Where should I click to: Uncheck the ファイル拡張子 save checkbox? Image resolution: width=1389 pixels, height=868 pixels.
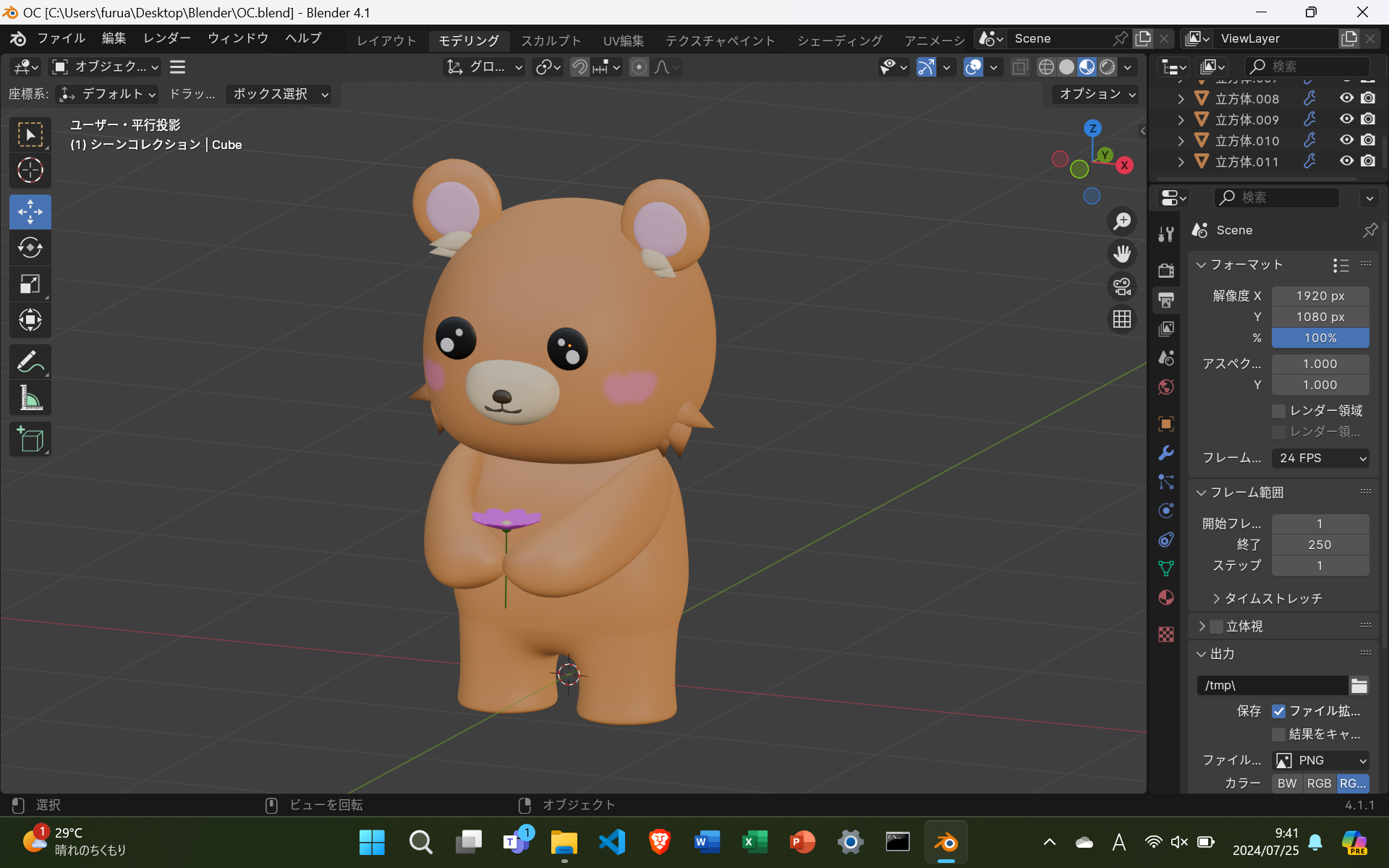click(1278, 711)
